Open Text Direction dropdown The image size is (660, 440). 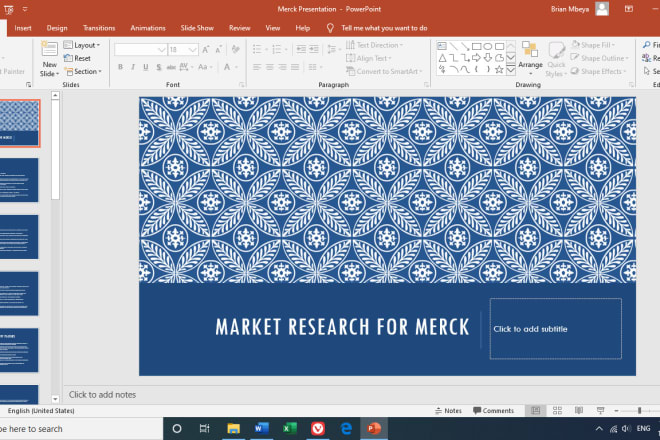pyautogui.click(x=374, y=45)
